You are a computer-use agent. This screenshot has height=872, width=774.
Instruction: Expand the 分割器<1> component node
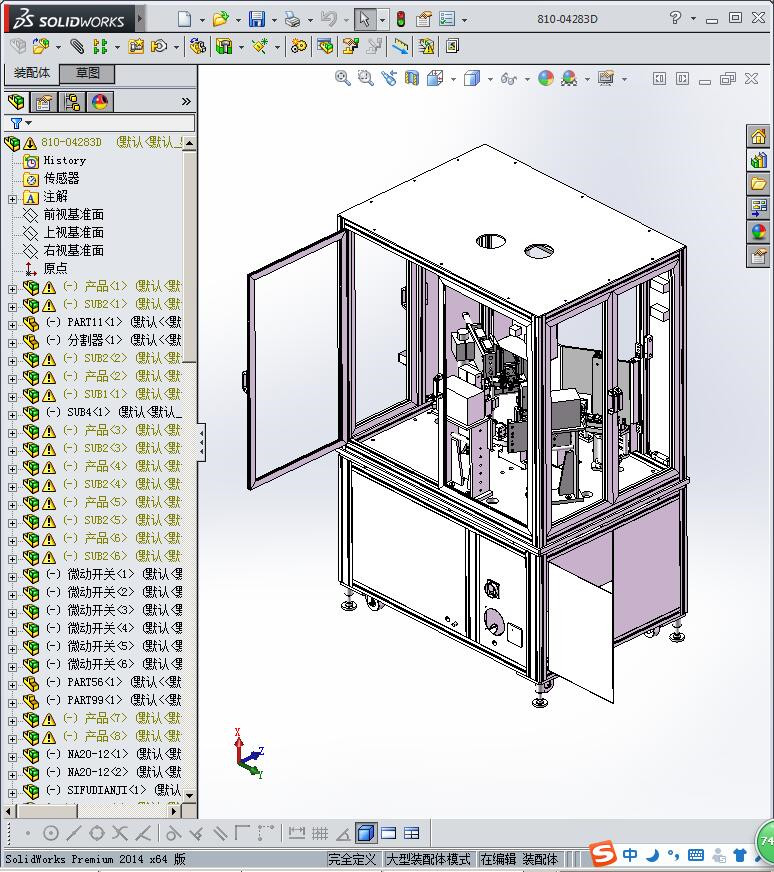click(x=12, y=343)
